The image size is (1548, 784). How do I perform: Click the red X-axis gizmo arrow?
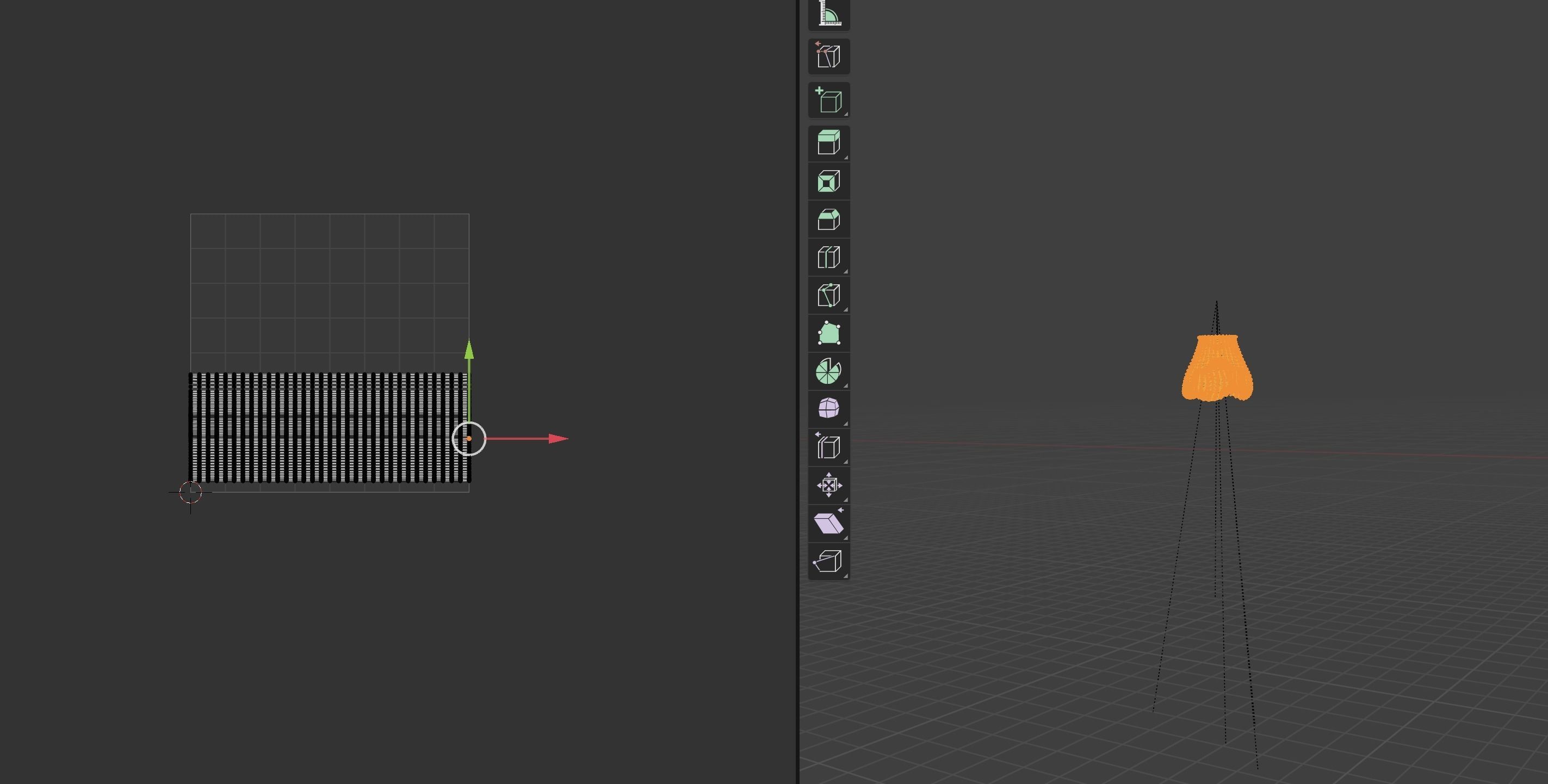click(557, 439)
